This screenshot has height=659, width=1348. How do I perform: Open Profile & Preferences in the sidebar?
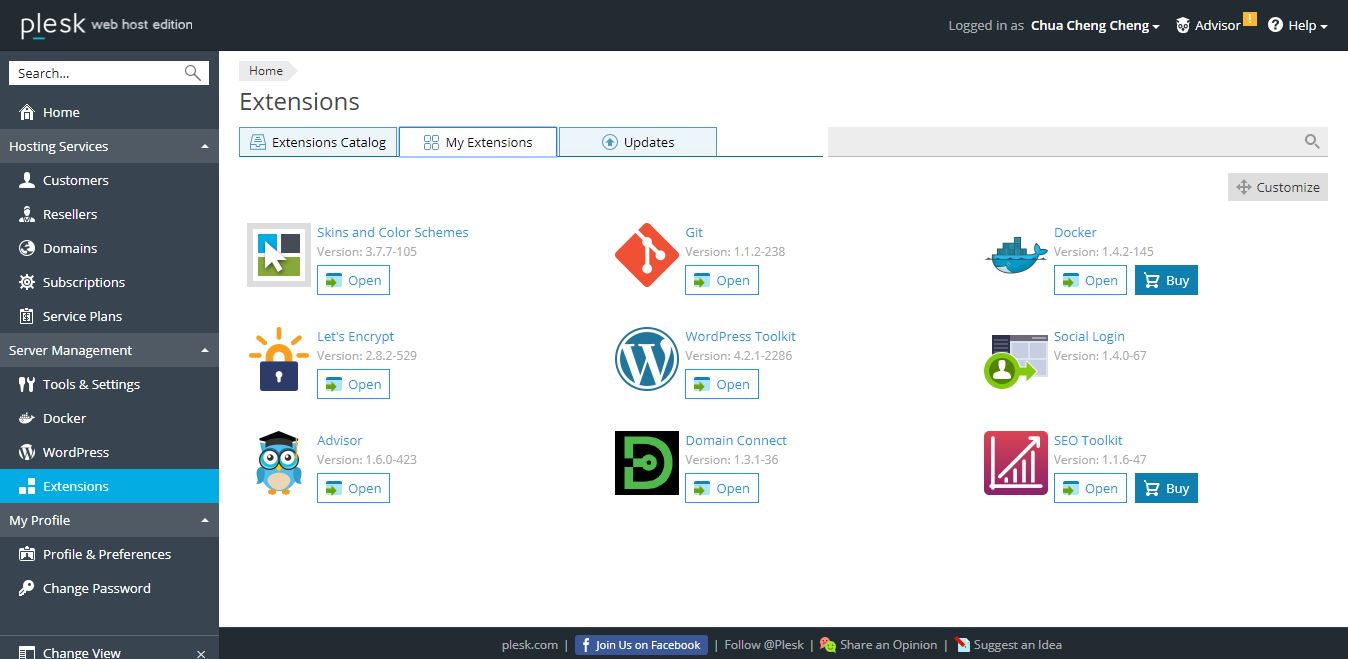click(109, 554)
